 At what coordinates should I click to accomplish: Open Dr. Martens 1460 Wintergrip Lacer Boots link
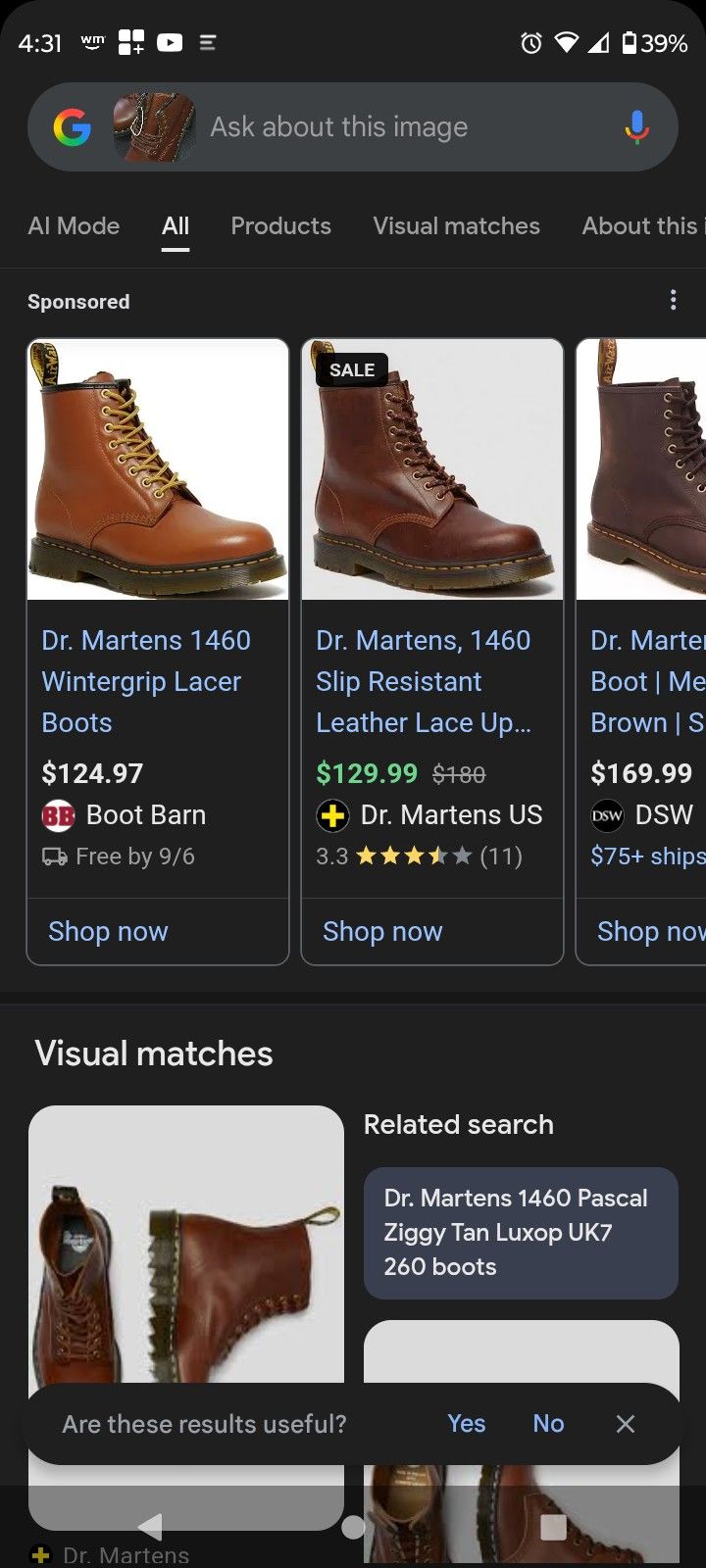(x=146, y=681)
